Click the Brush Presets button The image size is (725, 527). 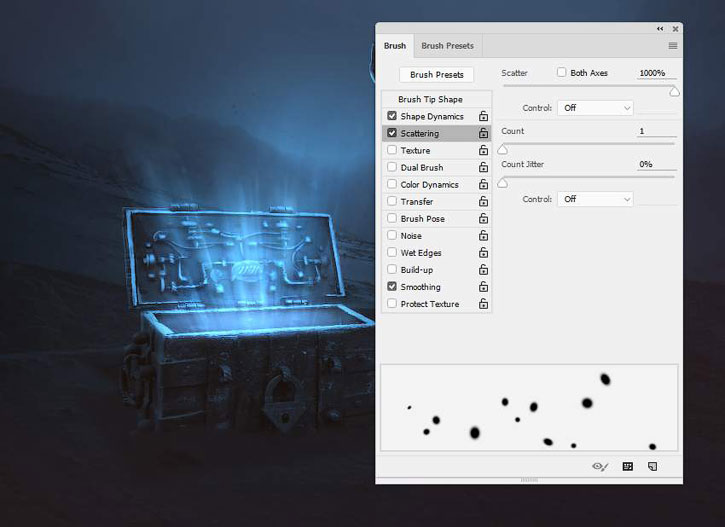pyautogui.click(x=436, y=74)
